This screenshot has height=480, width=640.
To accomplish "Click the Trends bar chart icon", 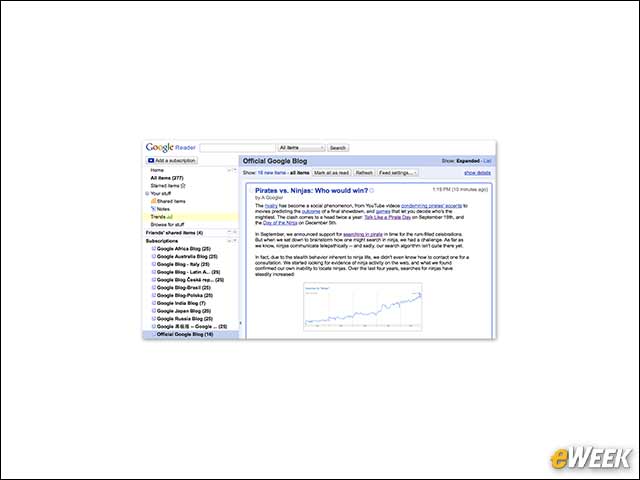I will (169, 217).
